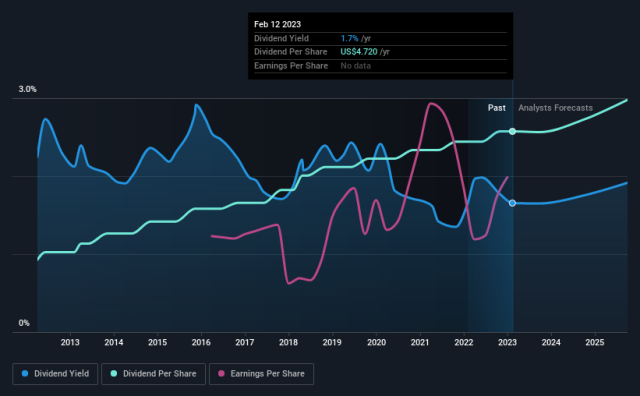Click the 2016 x-axis label
Viewport: 640px width, 396px height.
[201, 343]
